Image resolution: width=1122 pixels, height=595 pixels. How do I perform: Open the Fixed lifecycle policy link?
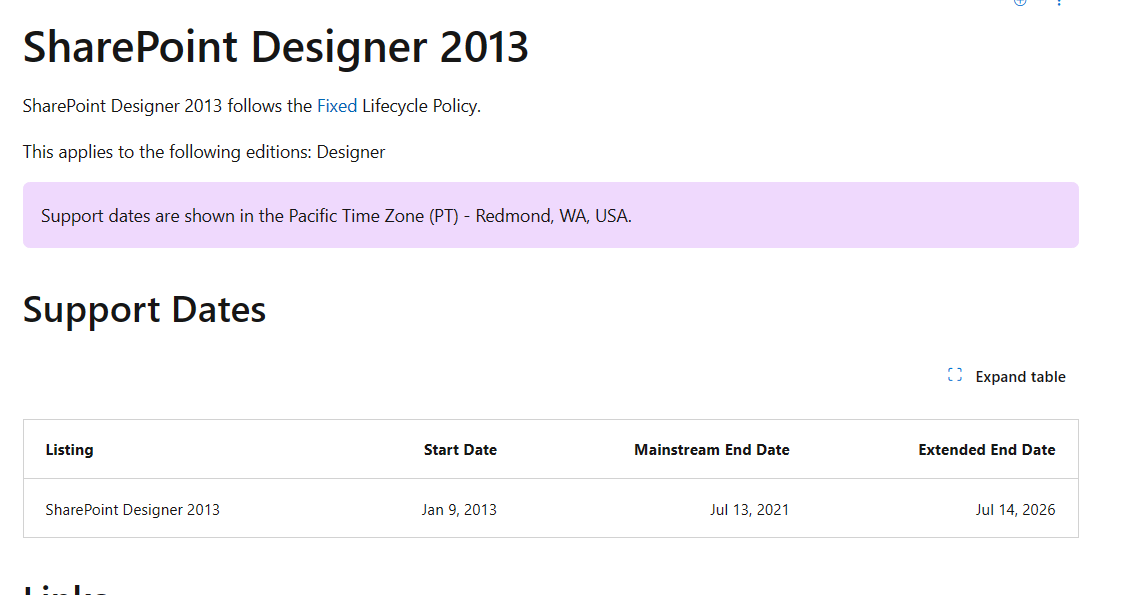click(336, 106)
